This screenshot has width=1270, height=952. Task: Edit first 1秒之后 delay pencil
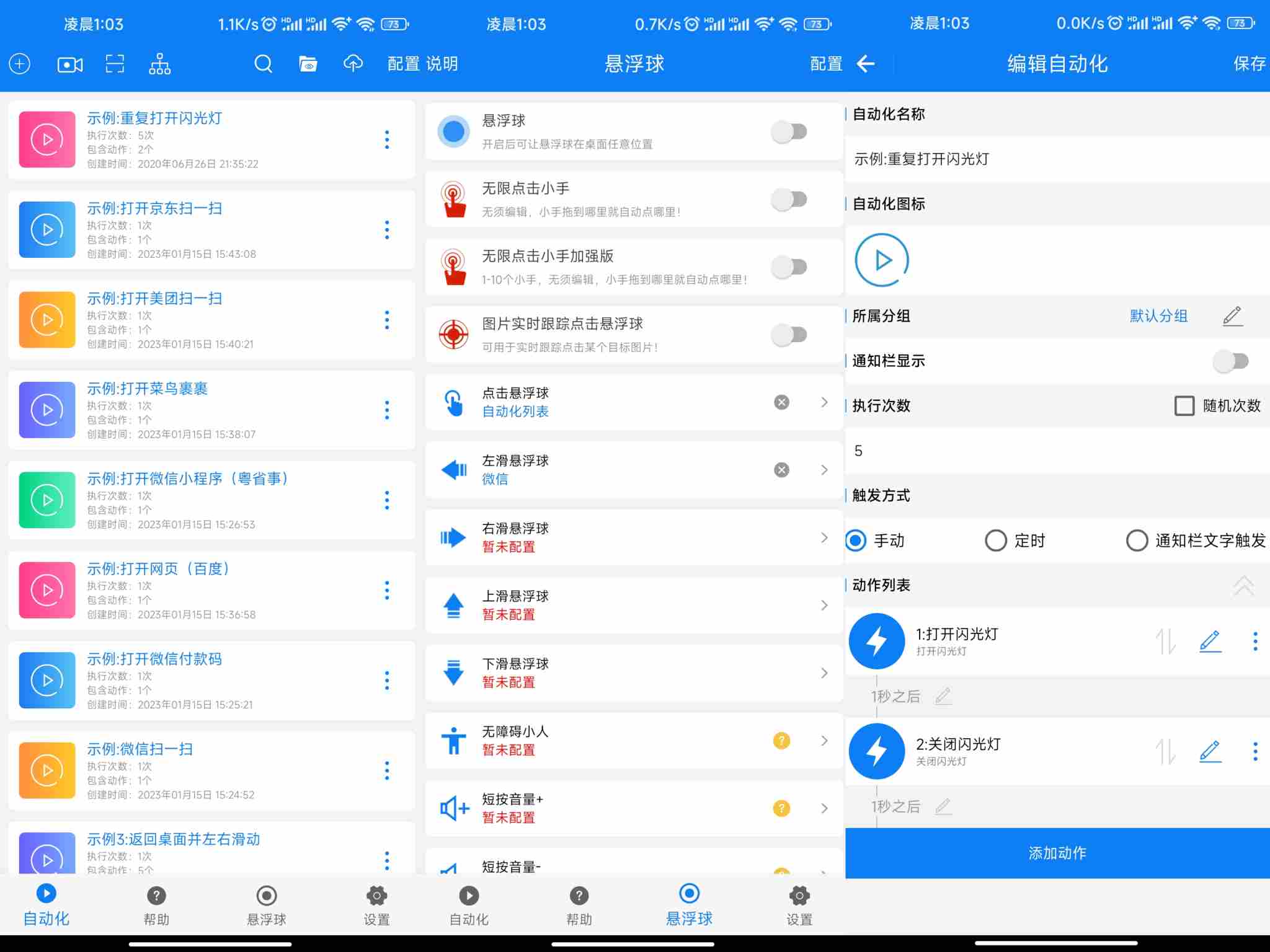coord(943,697)
